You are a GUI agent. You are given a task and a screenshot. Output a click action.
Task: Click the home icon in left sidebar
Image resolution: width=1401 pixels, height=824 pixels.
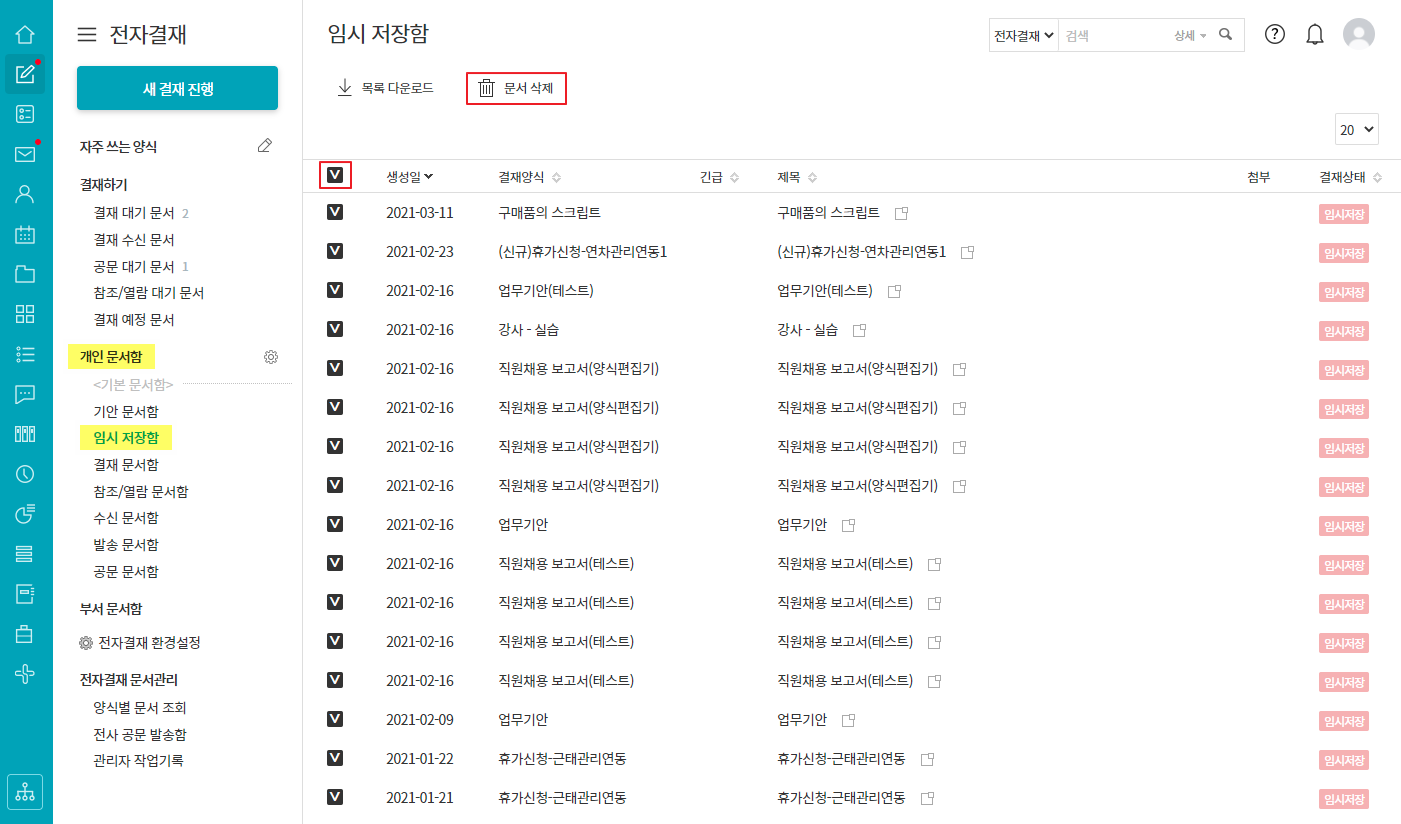[x=26, y=34]
